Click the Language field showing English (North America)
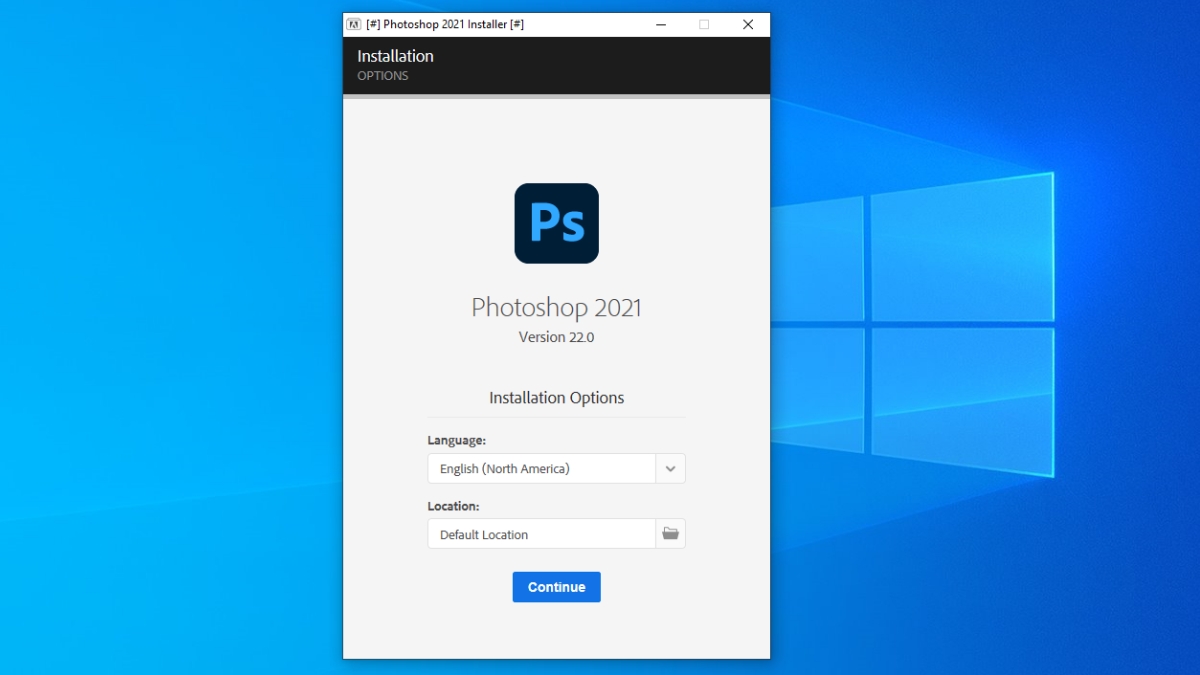 540,468
